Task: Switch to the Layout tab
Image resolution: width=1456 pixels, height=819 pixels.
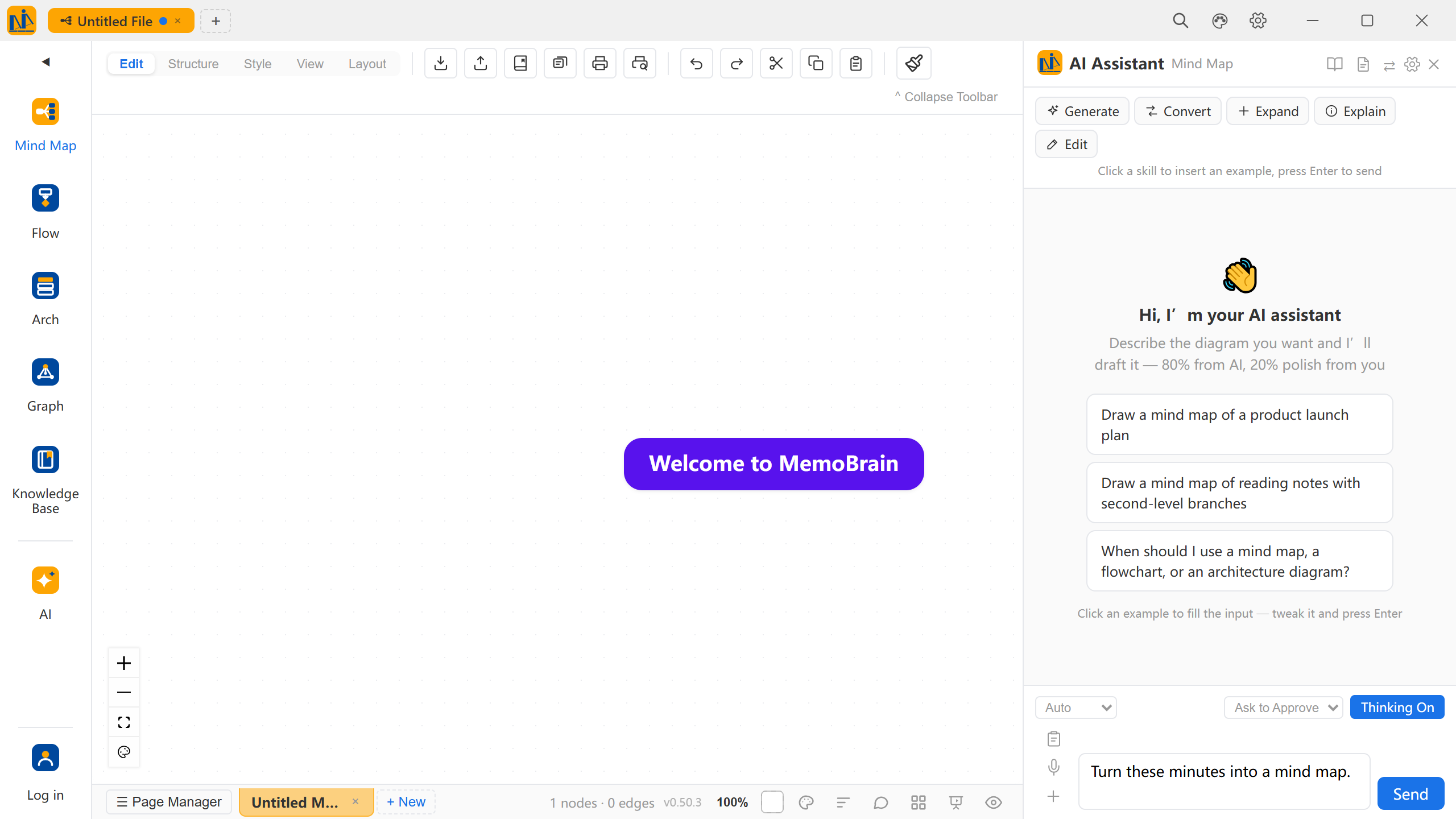Action: (x=367, y=64)
